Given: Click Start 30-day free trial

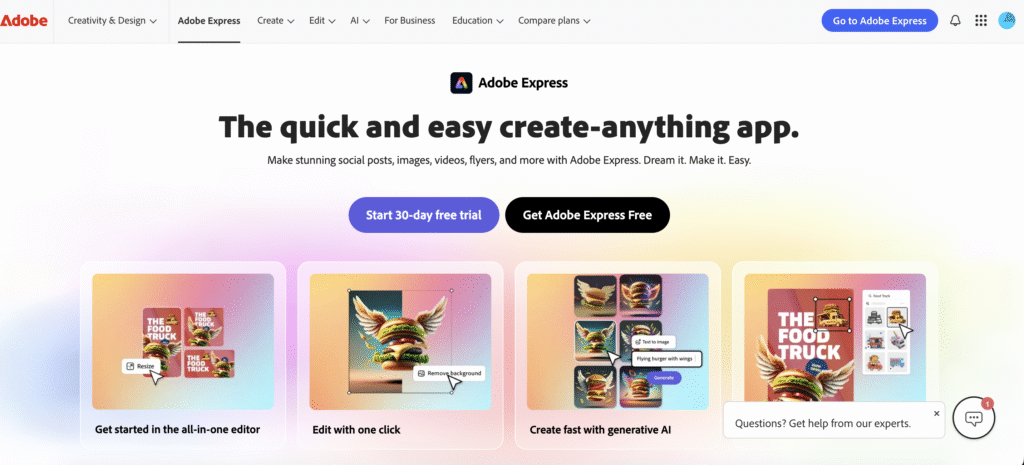Looking at the screenshot, I should (x=424, y=215).
